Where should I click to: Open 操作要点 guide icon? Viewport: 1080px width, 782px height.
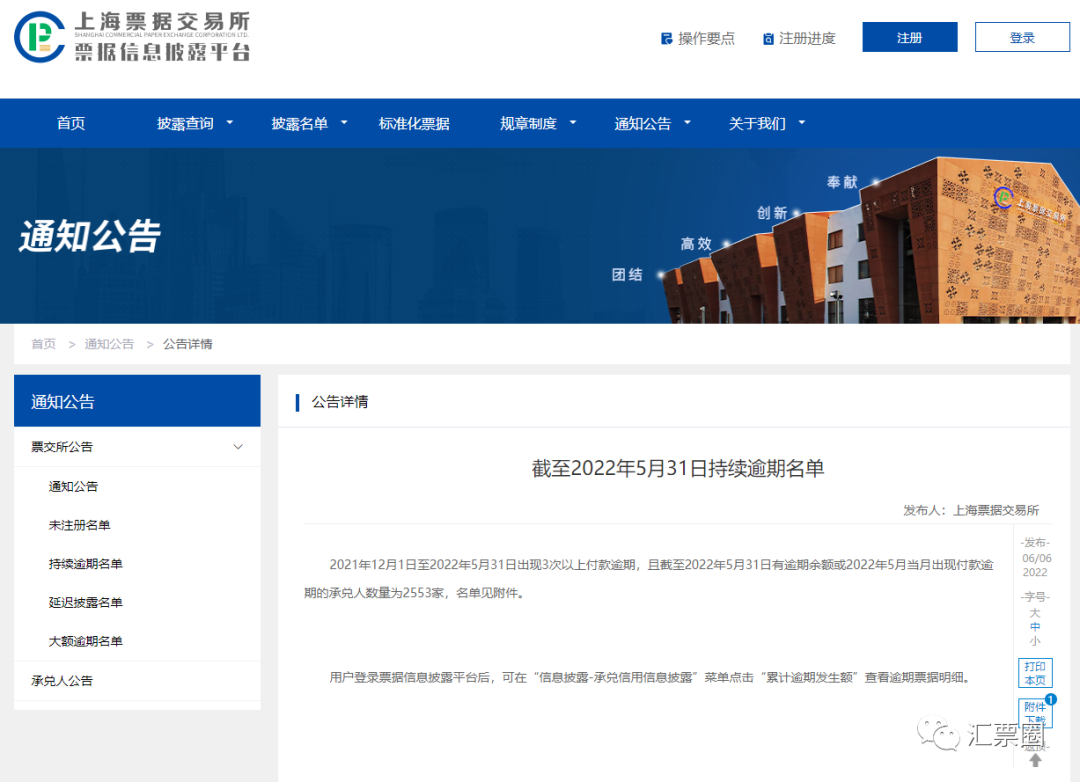coord(666,39)
